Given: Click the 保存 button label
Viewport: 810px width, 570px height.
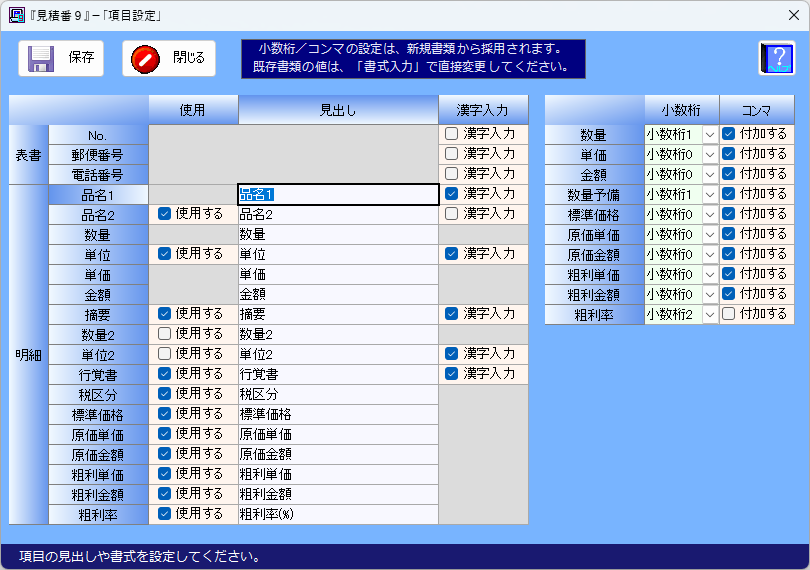Looking at the screenshot, I should (82, 57).
